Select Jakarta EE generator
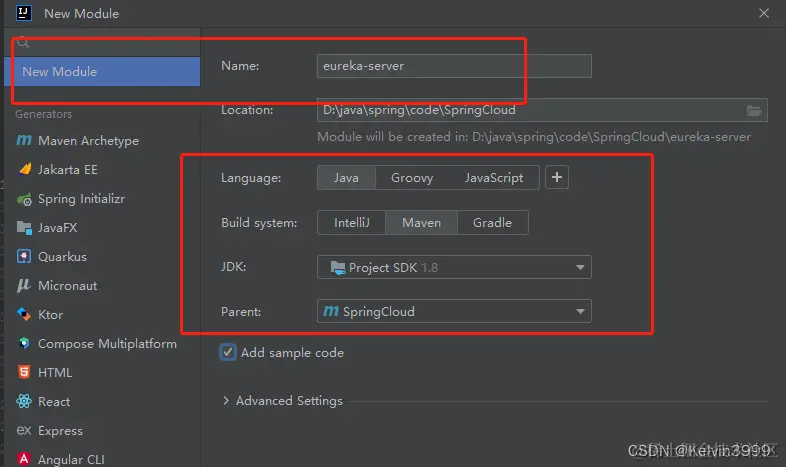The height and width of the screenshot is (467, 786). pos(102,170)
